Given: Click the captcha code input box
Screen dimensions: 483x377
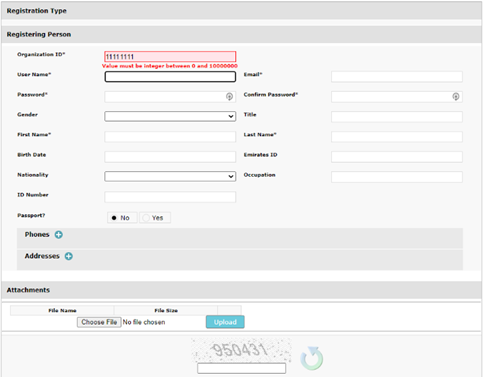Looking at the screenshot, I should (x=241, y=368).
